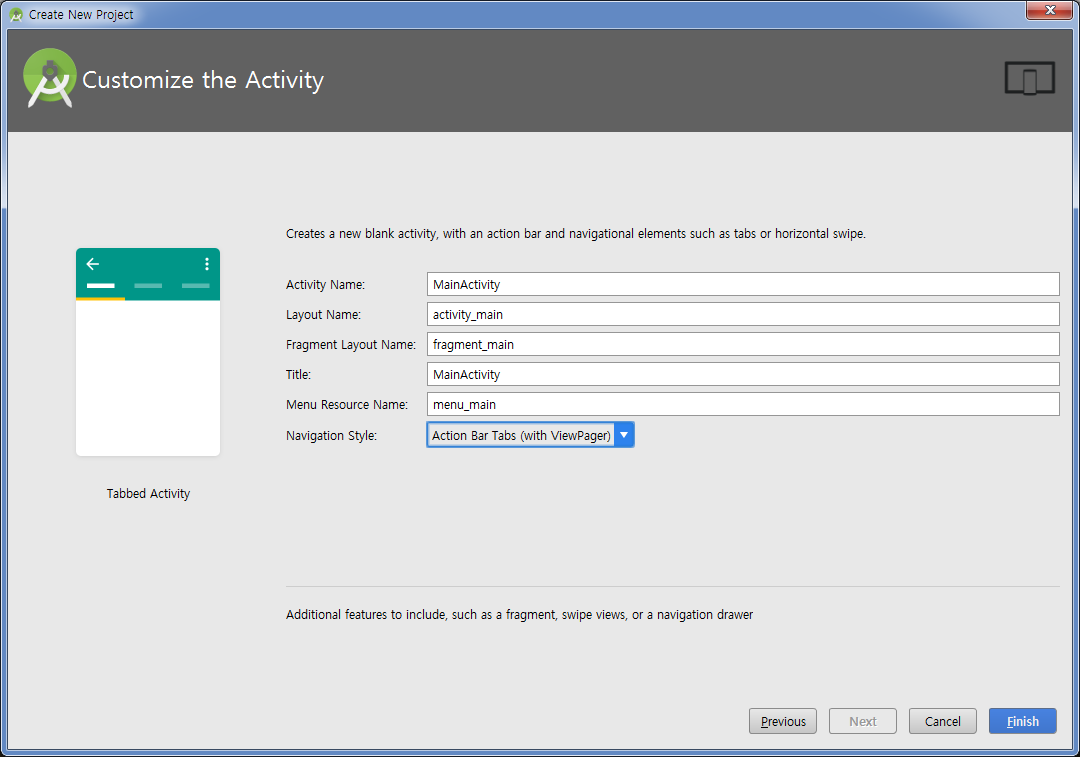
Task: Select the Menu Resource Name field
Action: 742,405
